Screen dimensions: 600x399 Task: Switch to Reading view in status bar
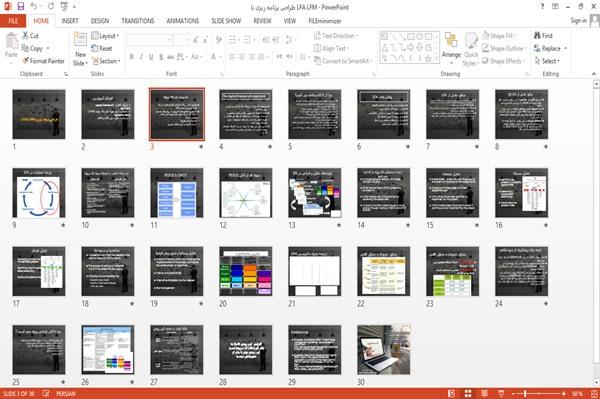pyautogui.click(x=484, y=393)
